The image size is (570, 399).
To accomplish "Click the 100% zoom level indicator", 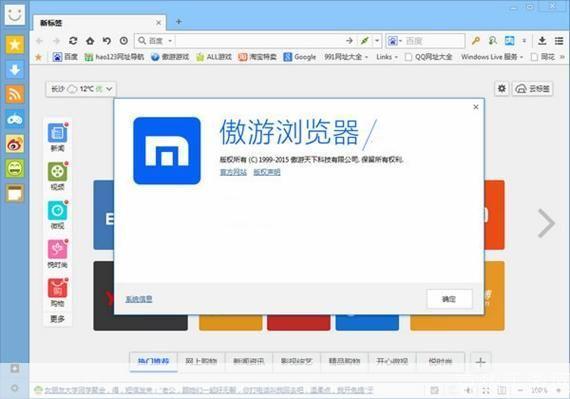I will click(539, 390).
